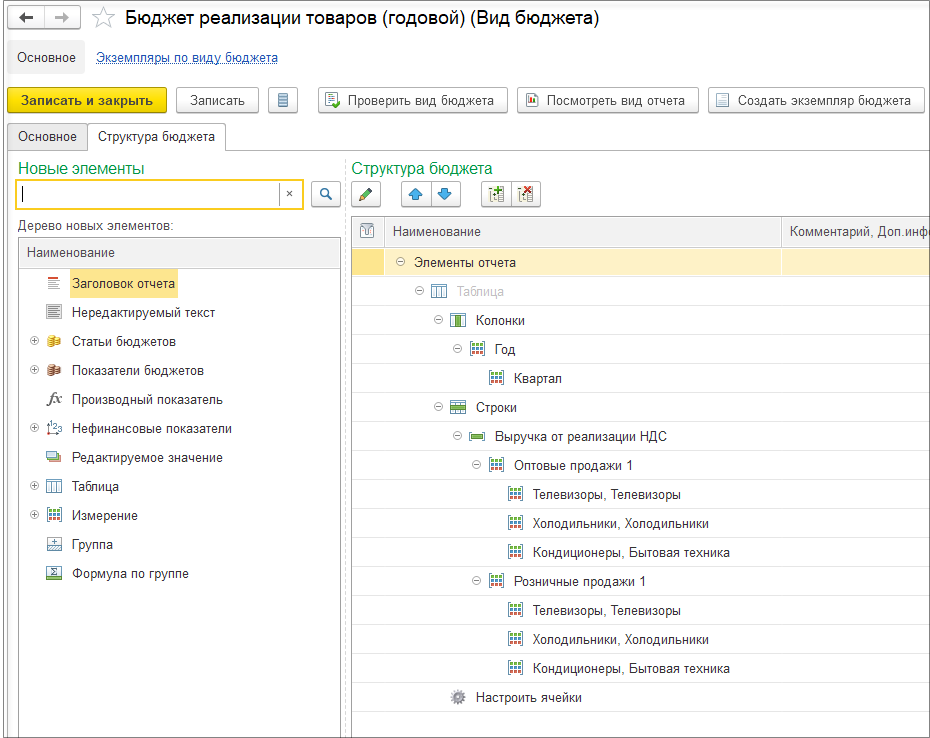Click the list icon next to Записать

(x=283, y=100)
